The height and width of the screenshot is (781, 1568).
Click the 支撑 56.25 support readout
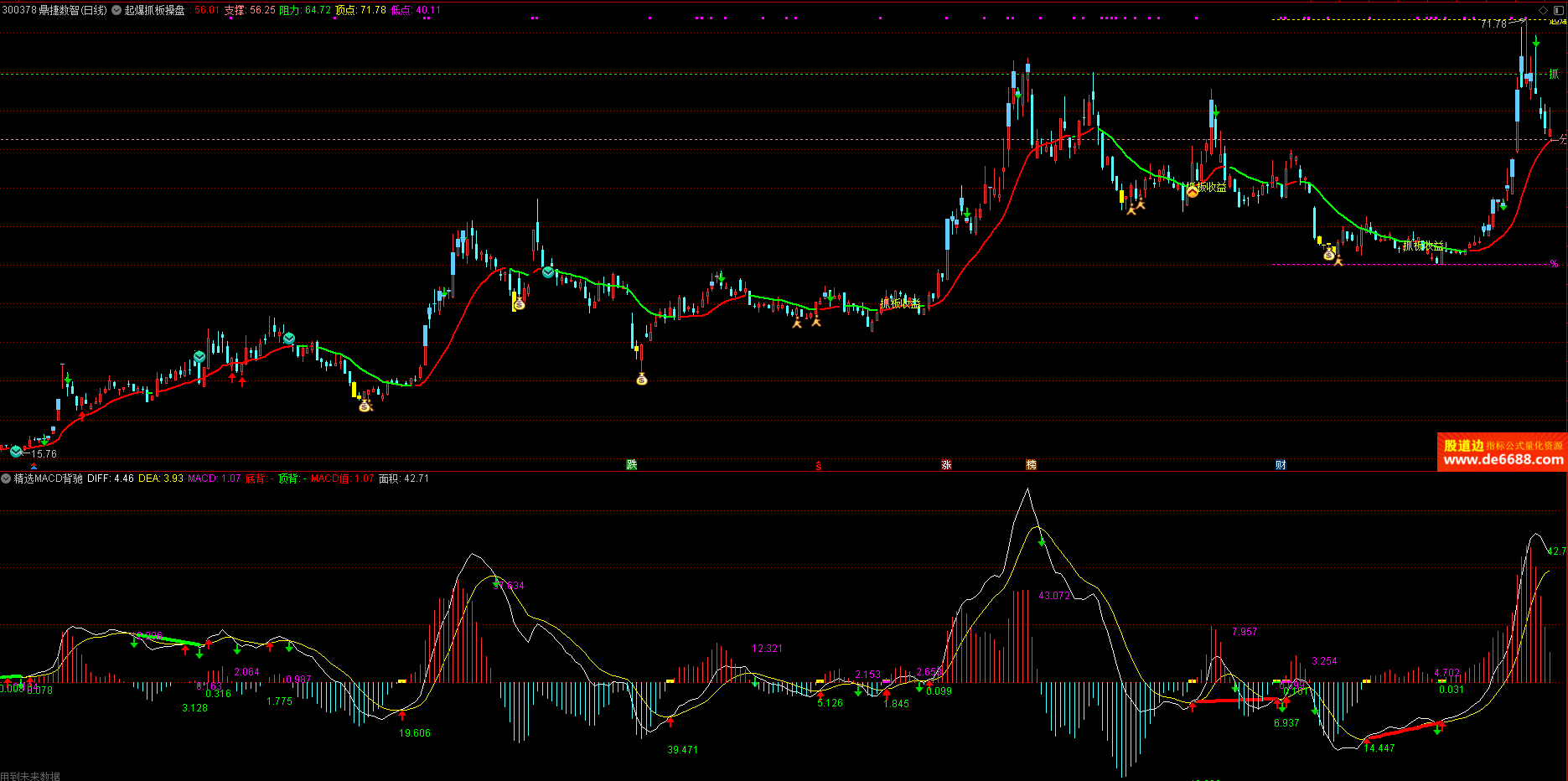249,10
